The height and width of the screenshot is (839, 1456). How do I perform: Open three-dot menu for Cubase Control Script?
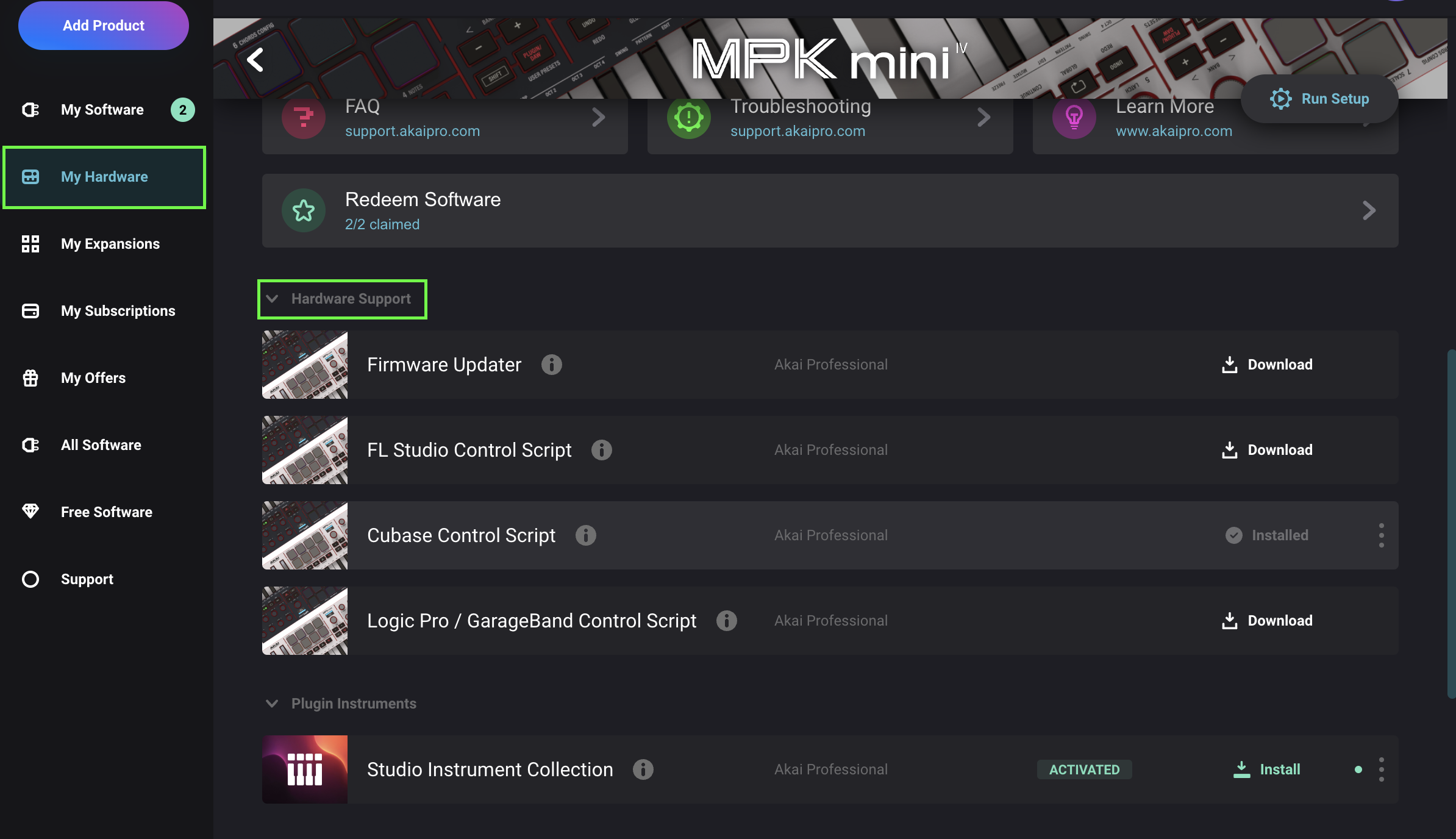pyautogui.click(x=1381, y=535)
